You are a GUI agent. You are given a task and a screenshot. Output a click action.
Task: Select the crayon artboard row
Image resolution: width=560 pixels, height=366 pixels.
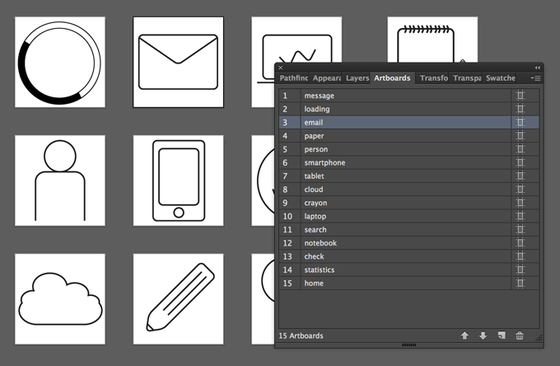[x=409, y=202]
